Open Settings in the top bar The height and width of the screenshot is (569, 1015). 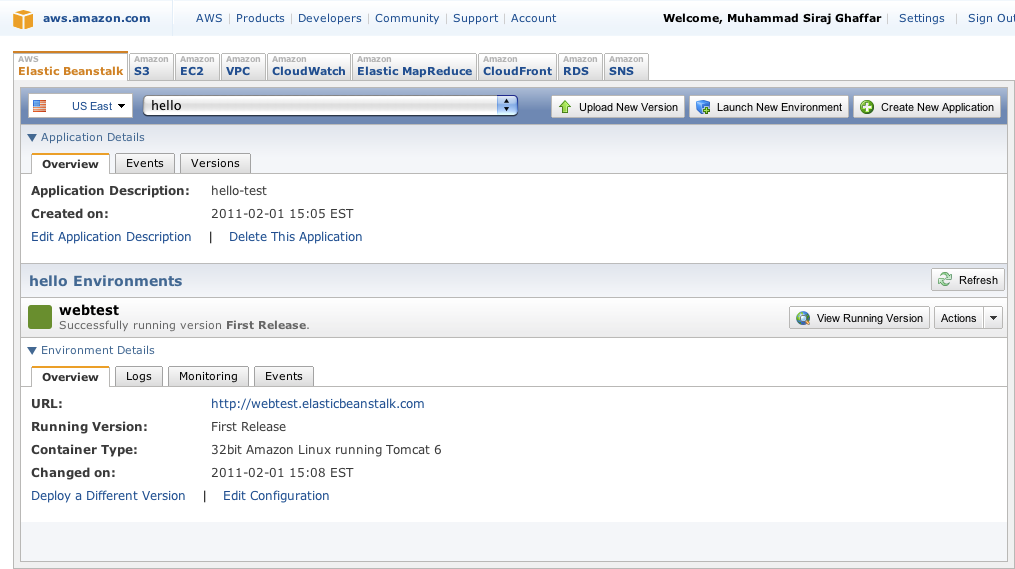(x=921, y=18)
